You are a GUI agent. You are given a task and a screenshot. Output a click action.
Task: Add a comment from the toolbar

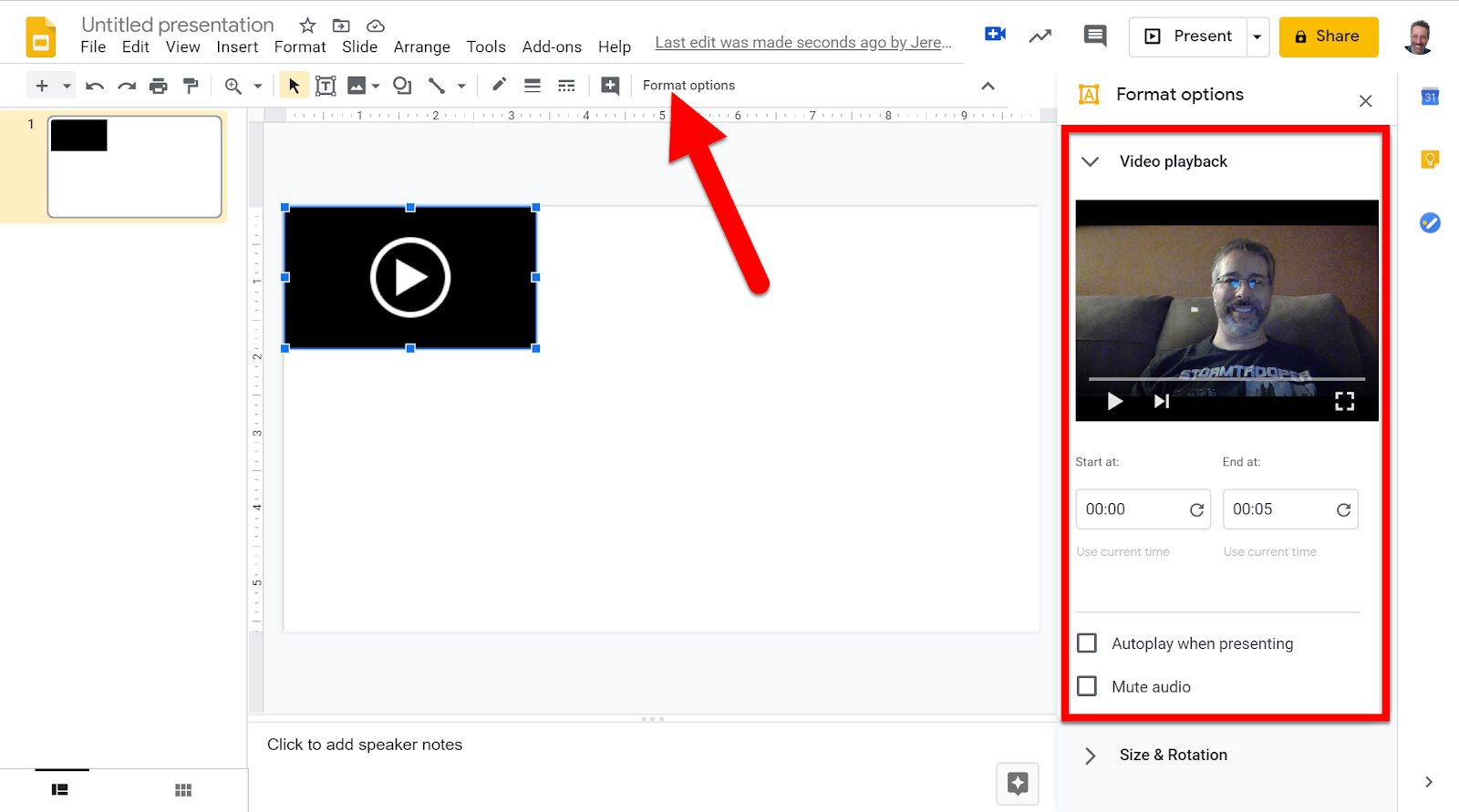point(611,86)
